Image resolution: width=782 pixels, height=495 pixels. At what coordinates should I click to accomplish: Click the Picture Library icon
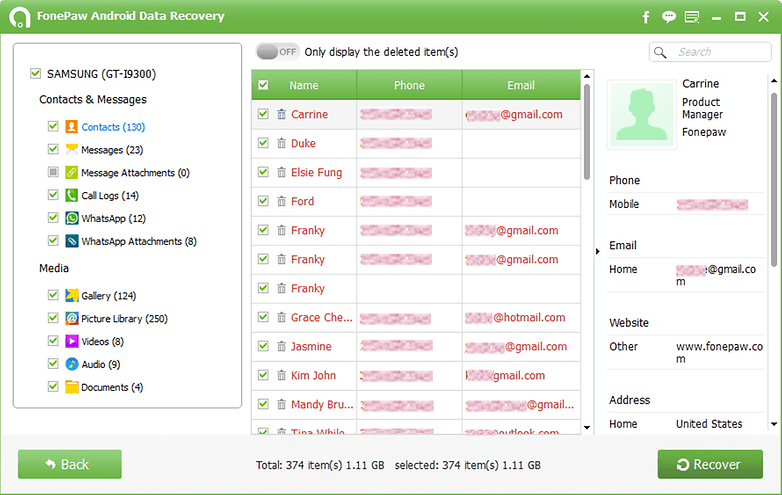point(72,319)
